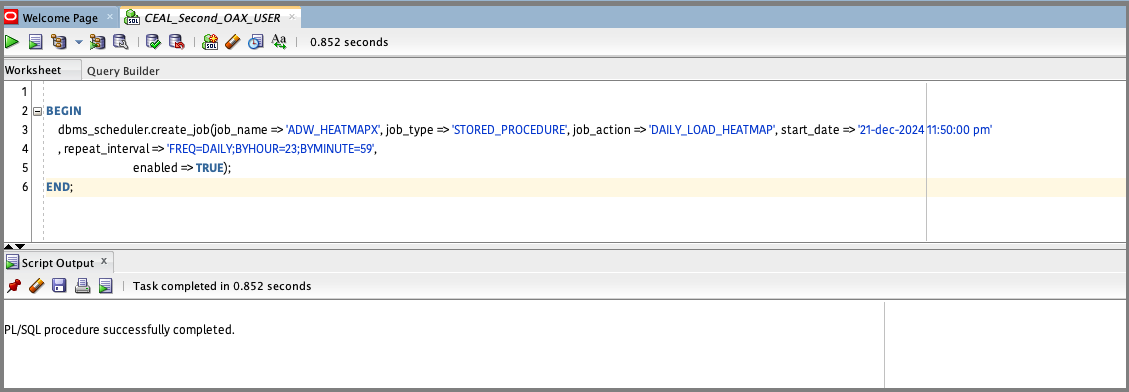
Task: Click the SQL Tuning Advisor icon
Action: click(120, 42)
